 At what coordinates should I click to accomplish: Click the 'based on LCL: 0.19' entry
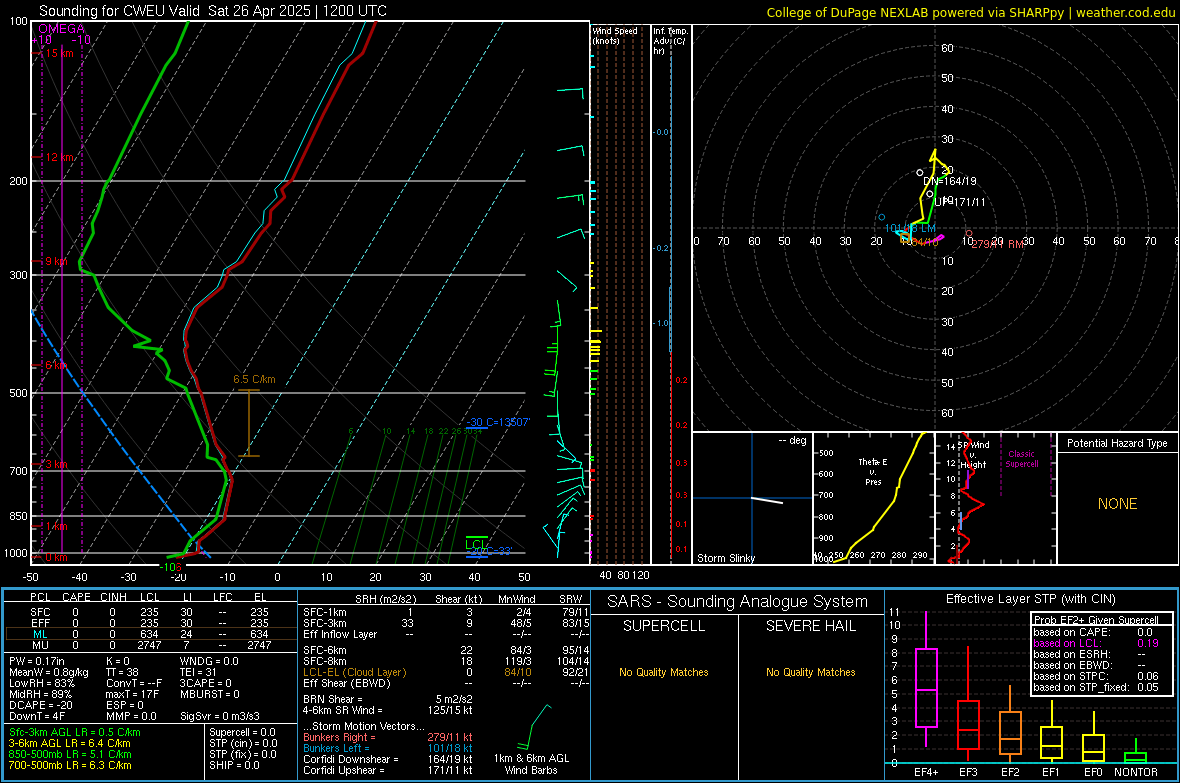pyautogui.click(x=1096, y=643)
